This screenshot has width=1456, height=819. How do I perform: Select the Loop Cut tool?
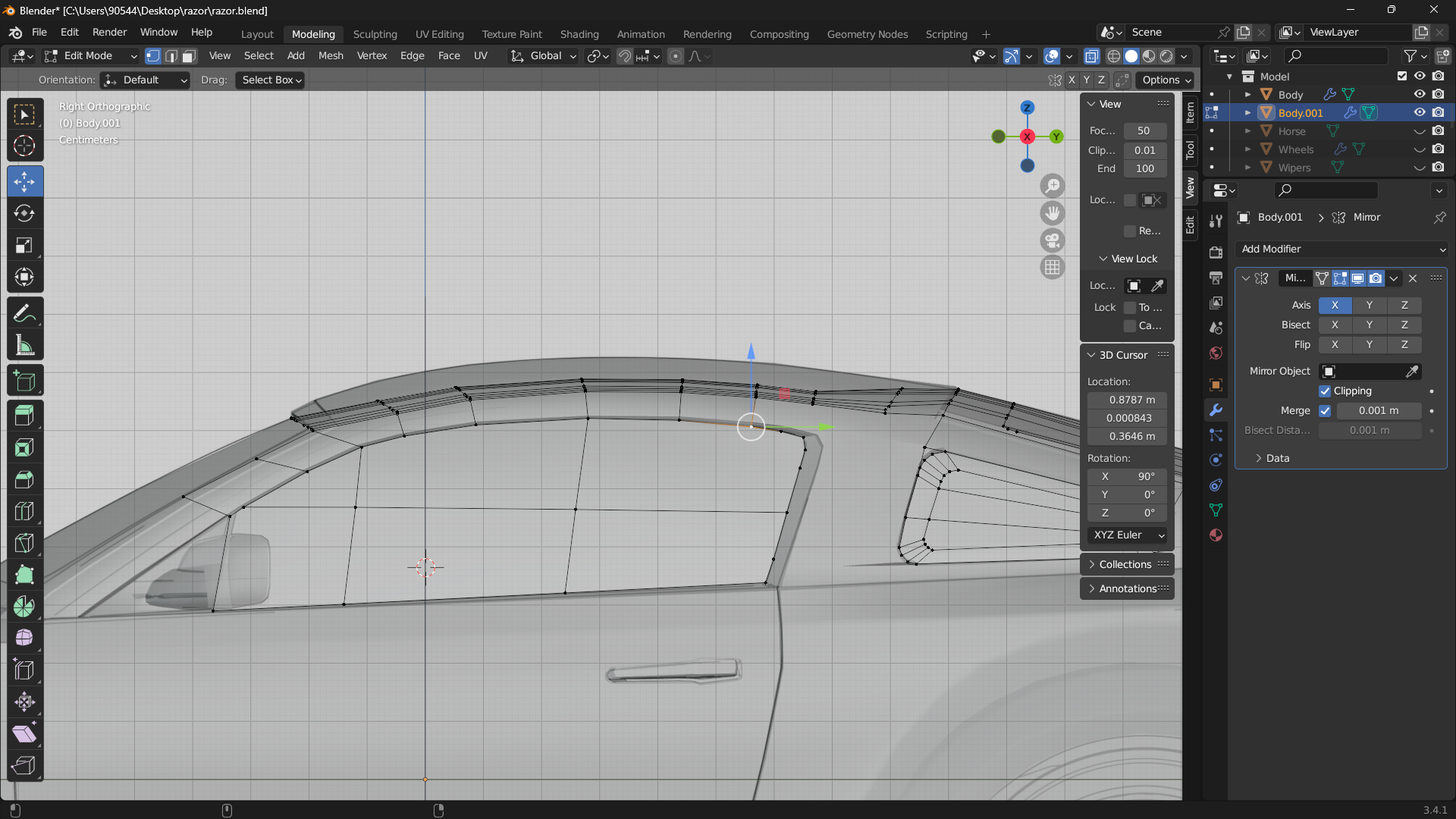24,511
